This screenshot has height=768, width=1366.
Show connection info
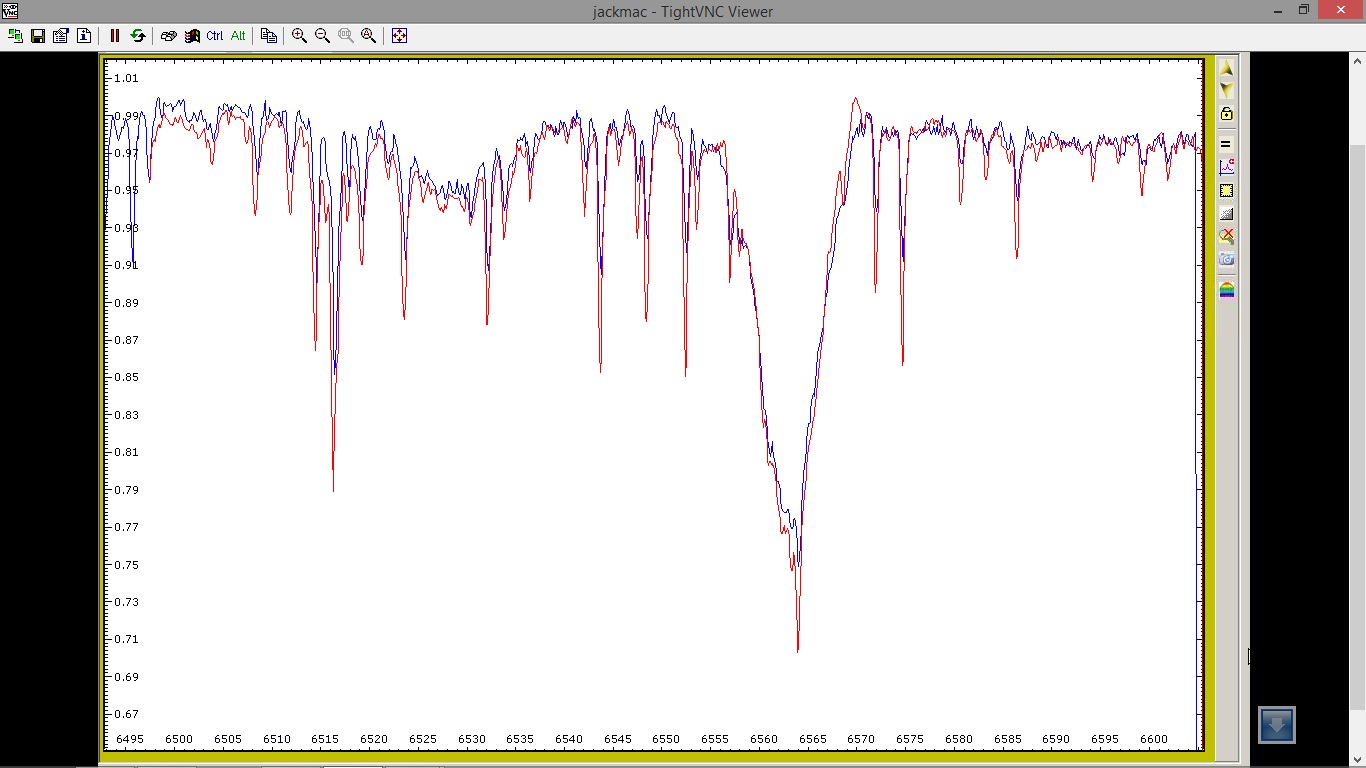coord(84,35)
